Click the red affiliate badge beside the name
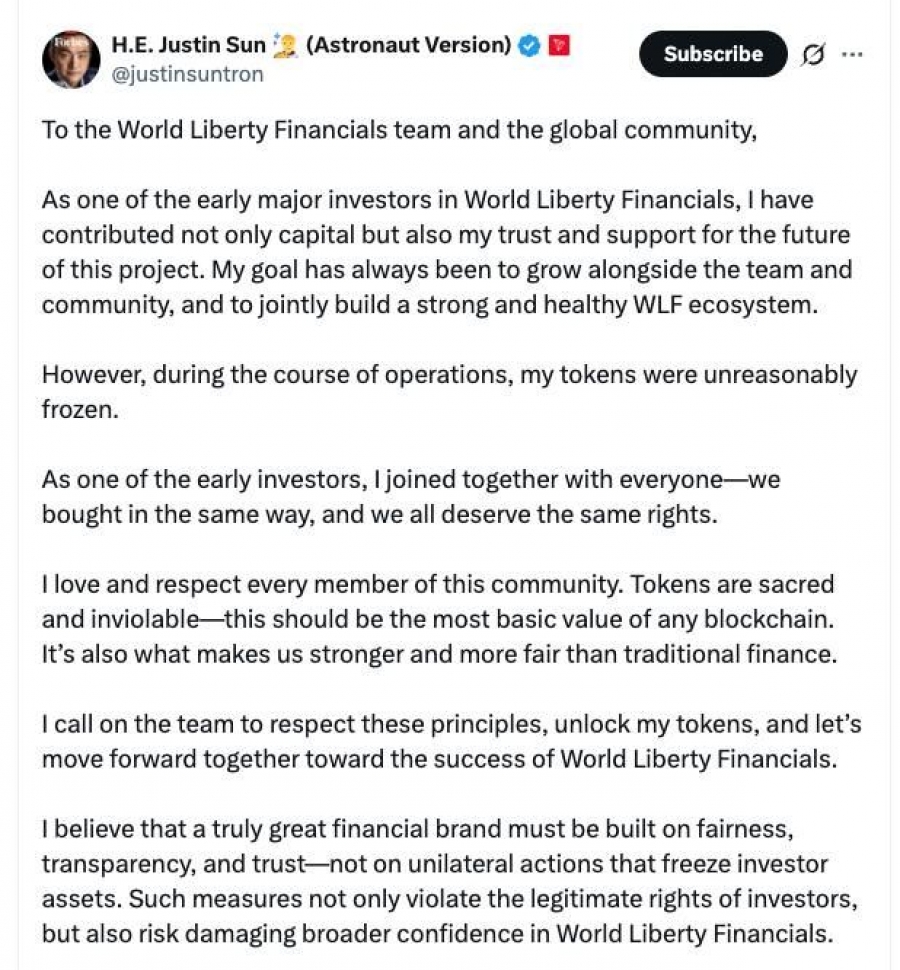The width and height of the screenshot is (900, 970). coord(560,45)
